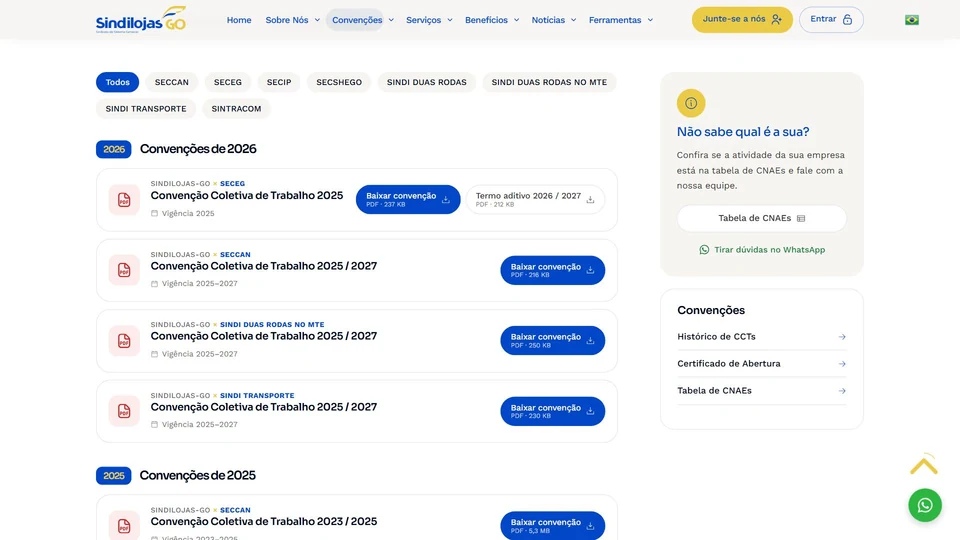Click download icon on Termo aditivo 2026/2027

coord(590,200)
